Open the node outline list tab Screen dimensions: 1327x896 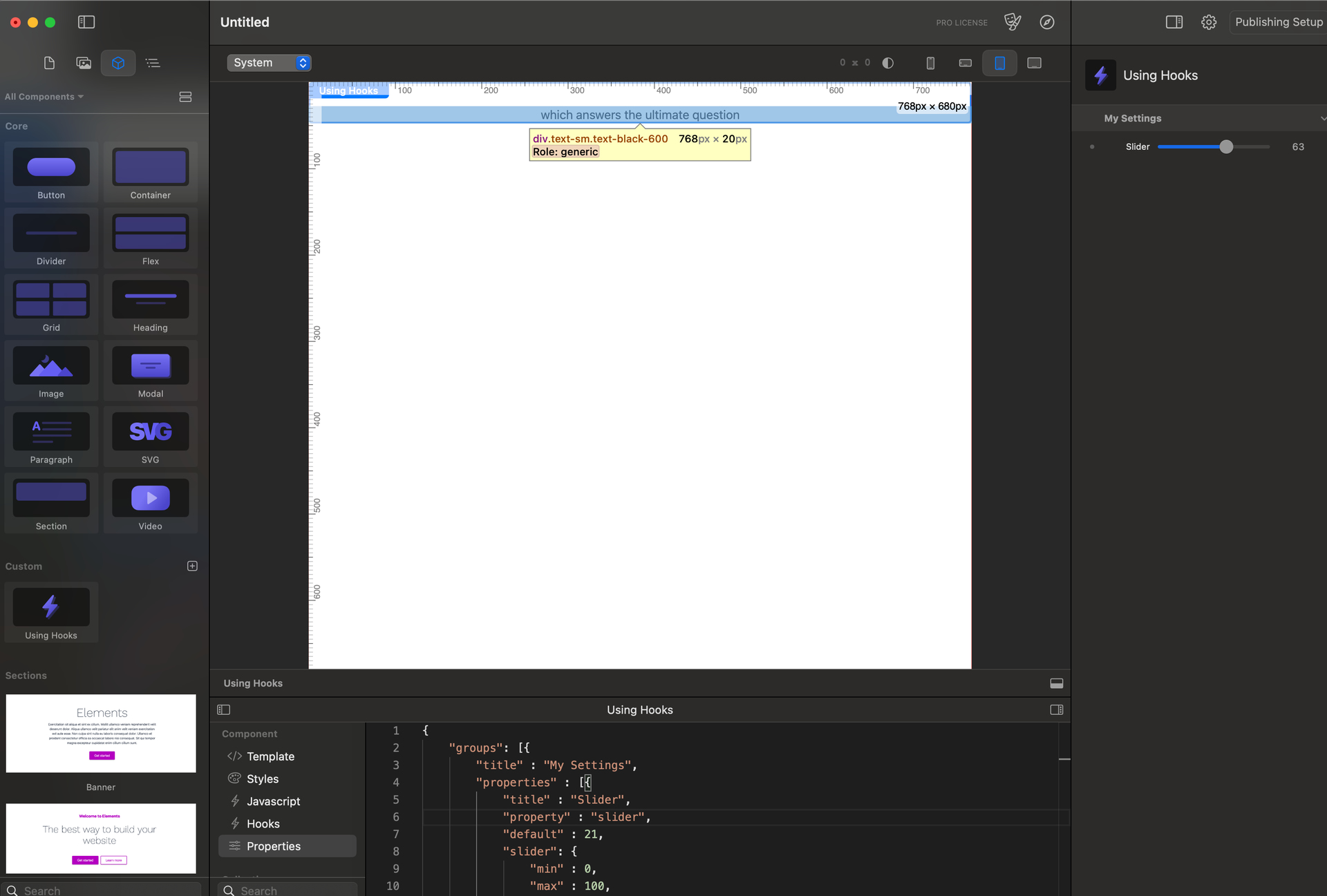pos(153,63)
